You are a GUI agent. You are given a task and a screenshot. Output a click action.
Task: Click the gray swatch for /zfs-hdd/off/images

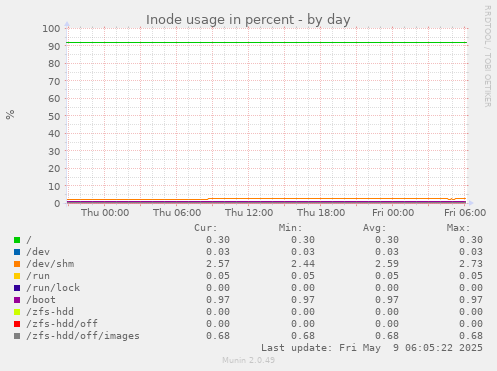tap(17, 336)
